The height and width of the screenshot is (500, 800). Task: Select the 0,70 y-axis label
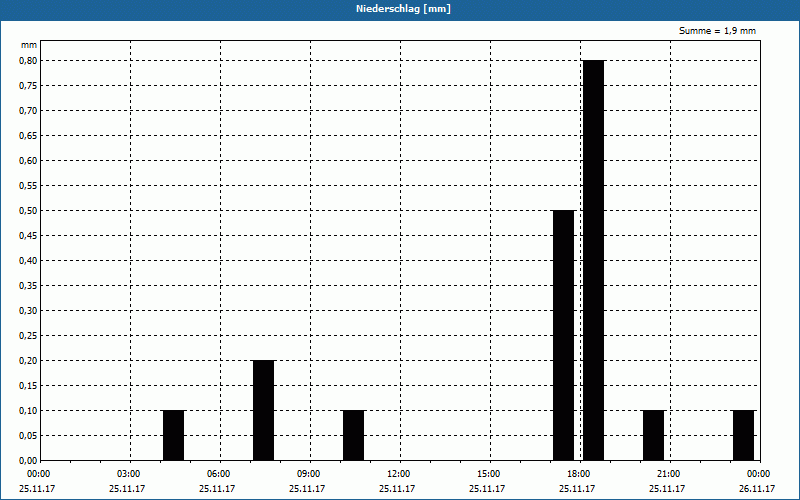click(28, 111)
